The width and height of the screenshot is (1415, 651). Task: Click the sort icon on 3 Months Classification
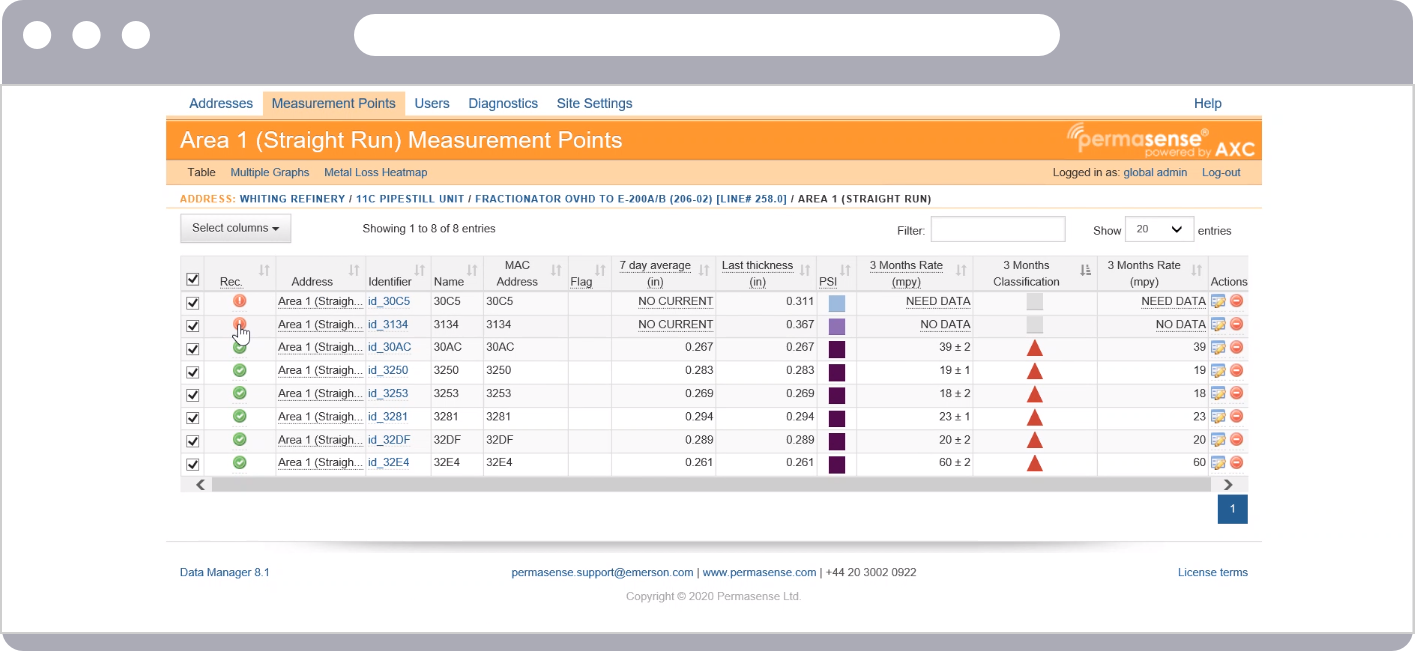(1085, 270)
